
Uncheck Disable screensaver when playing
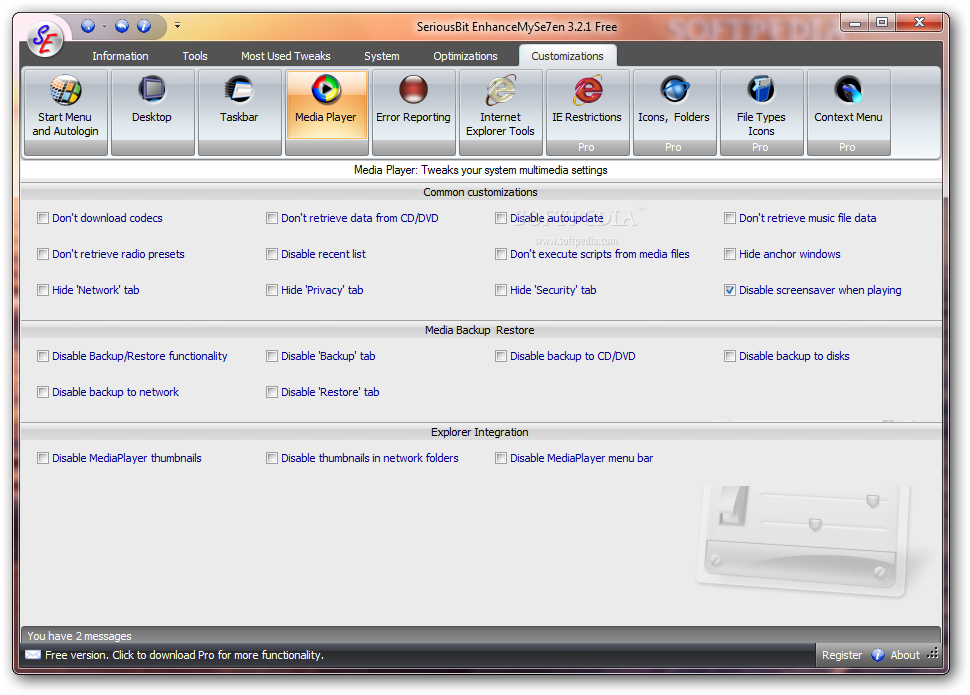click(730, 290)
